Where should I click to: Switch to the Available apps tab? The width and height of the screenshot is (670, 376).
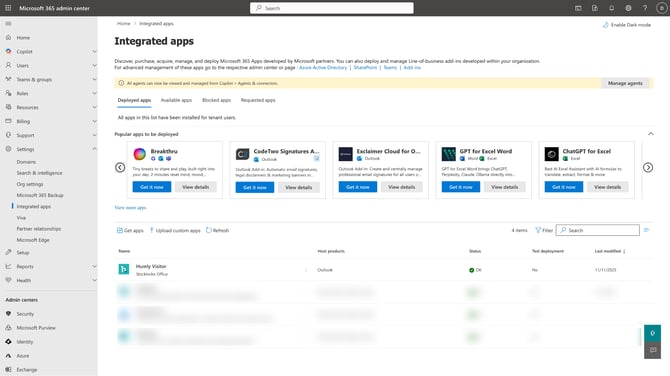click(176, 100)
